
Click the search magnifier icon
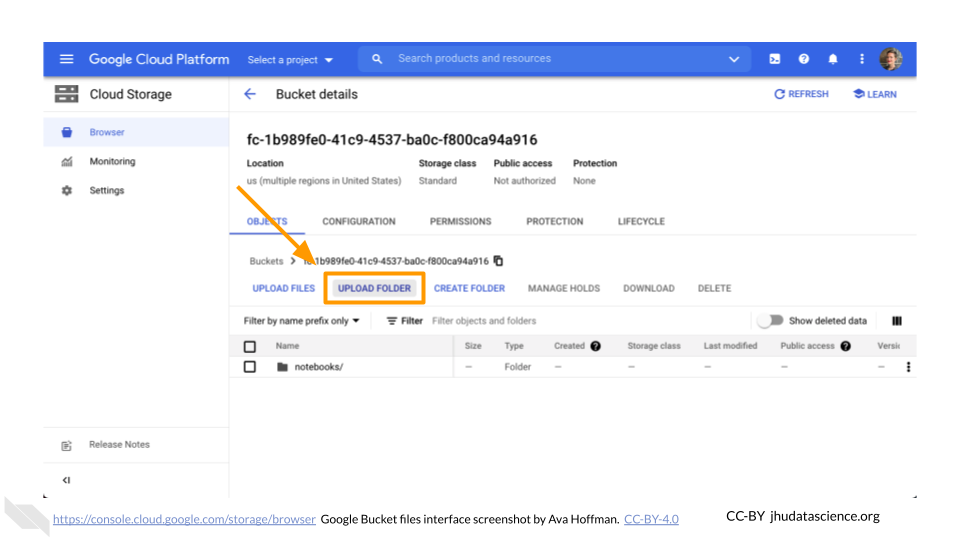pos(377,59)
